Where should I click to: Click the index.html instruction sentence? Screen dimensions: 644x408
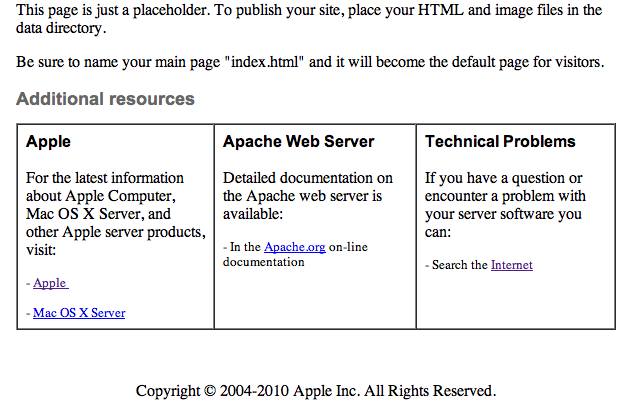310,62
